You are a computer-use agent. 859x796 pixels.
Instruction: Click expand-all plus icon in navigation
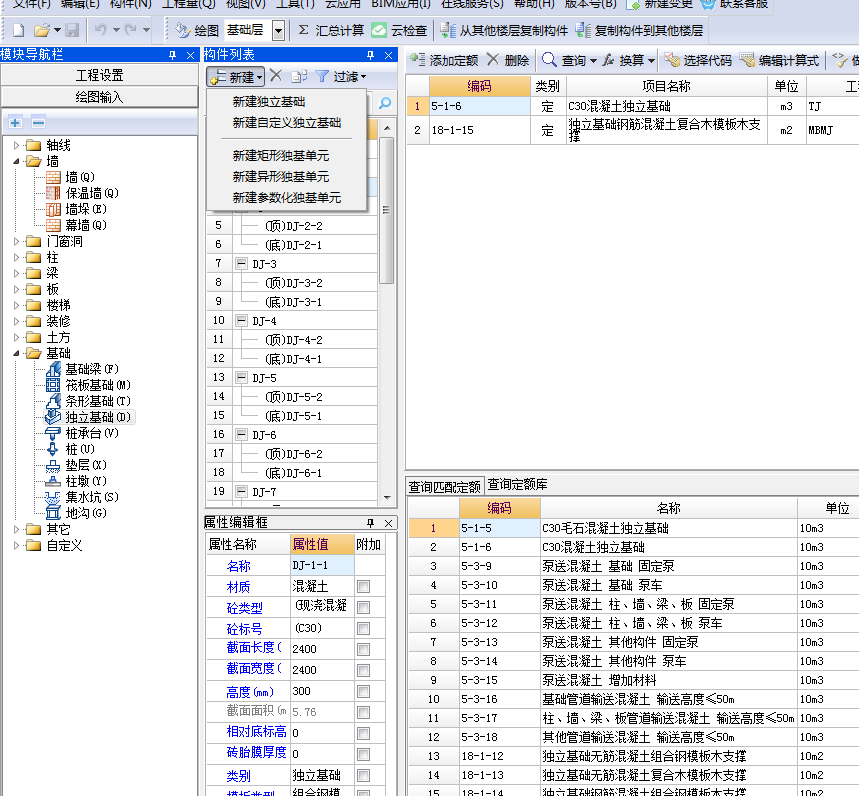pyautogui.click(x=15, y=123)
